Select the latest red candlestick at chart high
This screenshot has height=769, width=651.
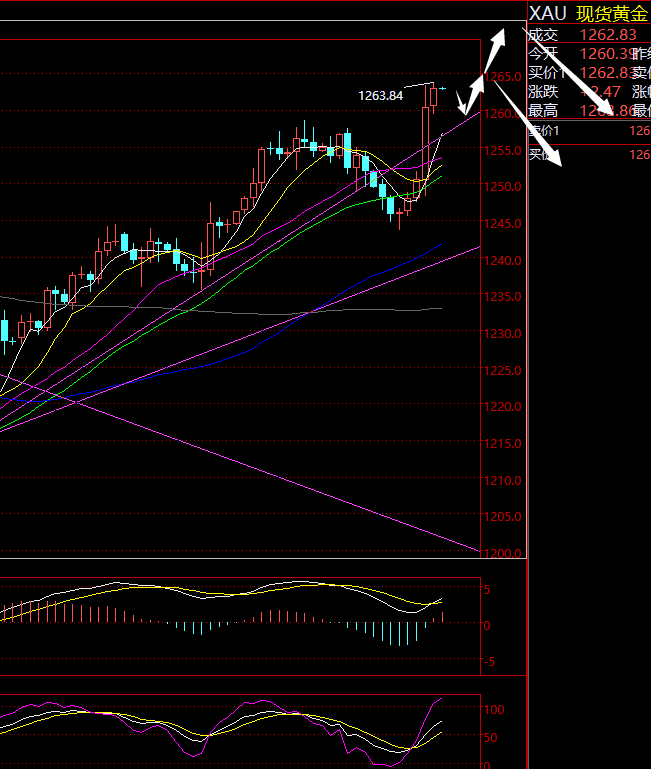pyautogui.click(x=434, y=97)
